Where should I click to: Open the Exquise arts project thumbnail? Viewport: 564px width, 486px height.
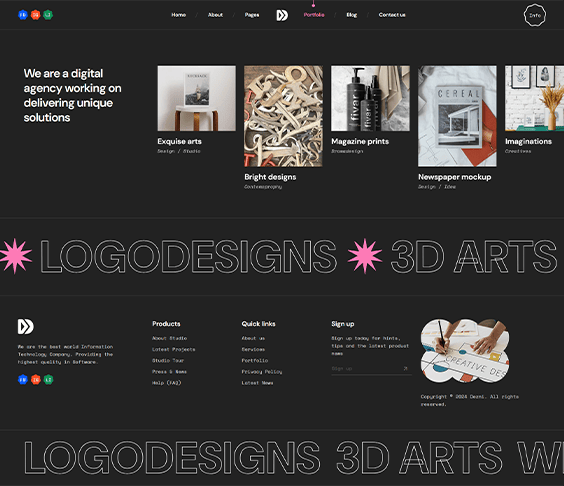pyautogui.click(x=197, y=98)
